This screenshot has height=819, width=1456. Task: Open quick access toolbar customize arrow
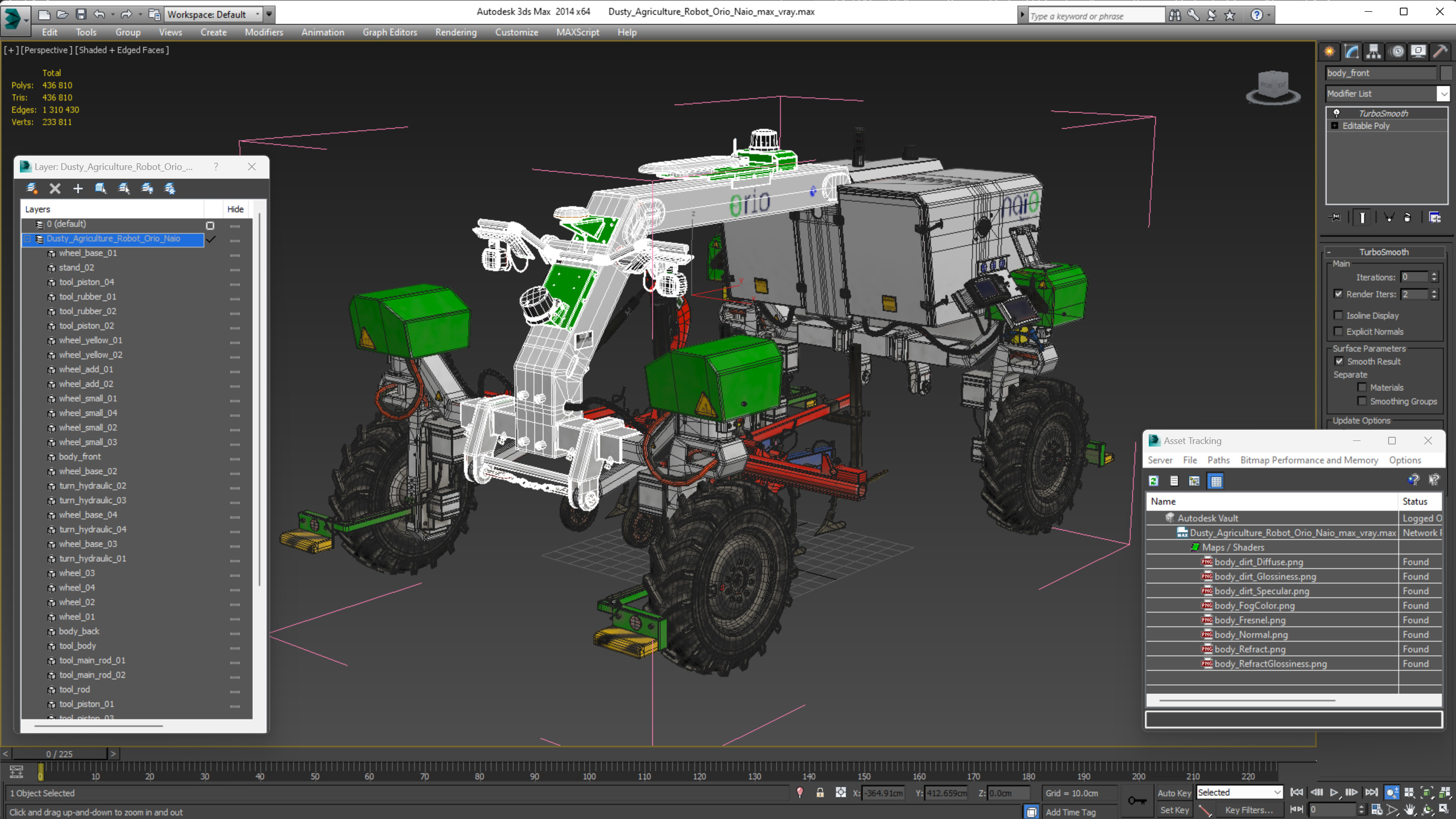tap(269, 15)
